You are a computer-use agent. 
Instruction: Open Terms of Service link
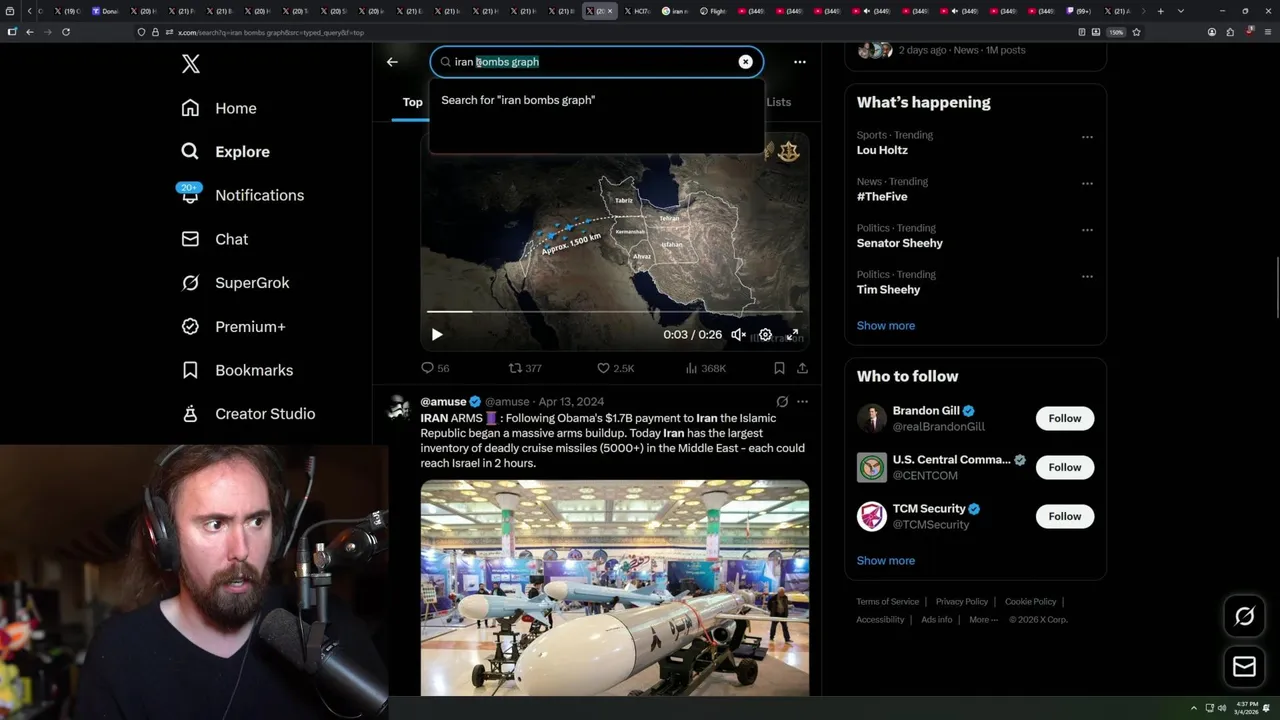coord(887,602)
